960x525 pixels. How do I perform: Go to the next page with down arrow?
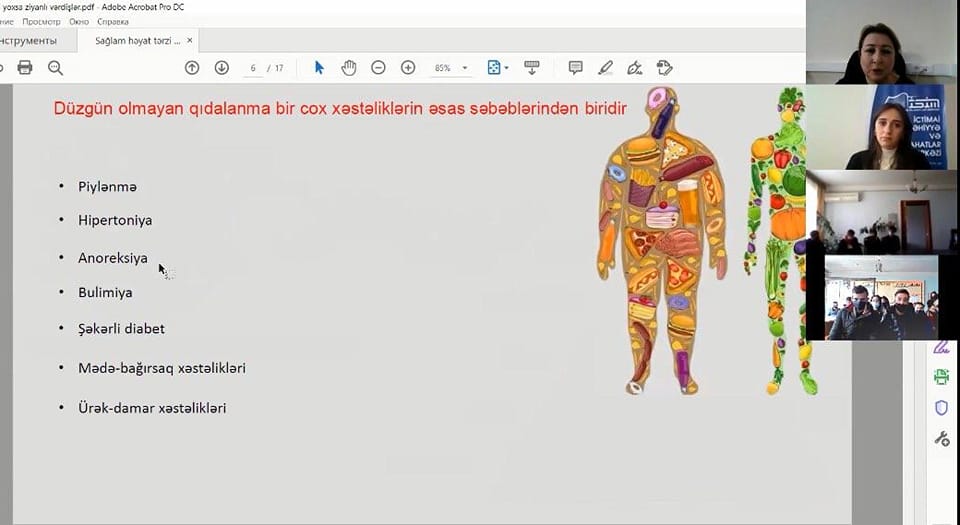222,67
